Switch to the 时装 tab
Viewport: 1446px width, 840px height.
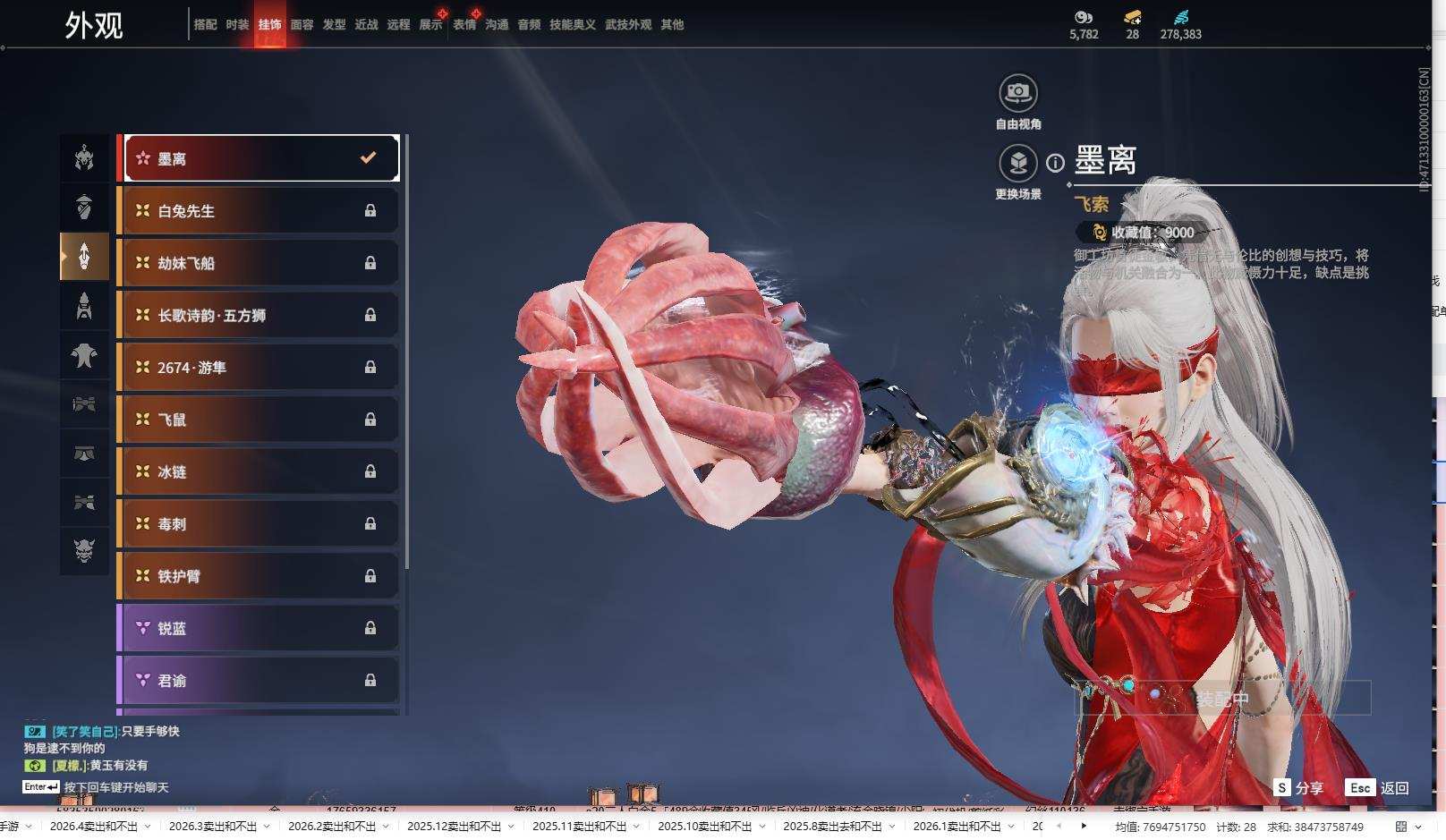pos(238,25)
